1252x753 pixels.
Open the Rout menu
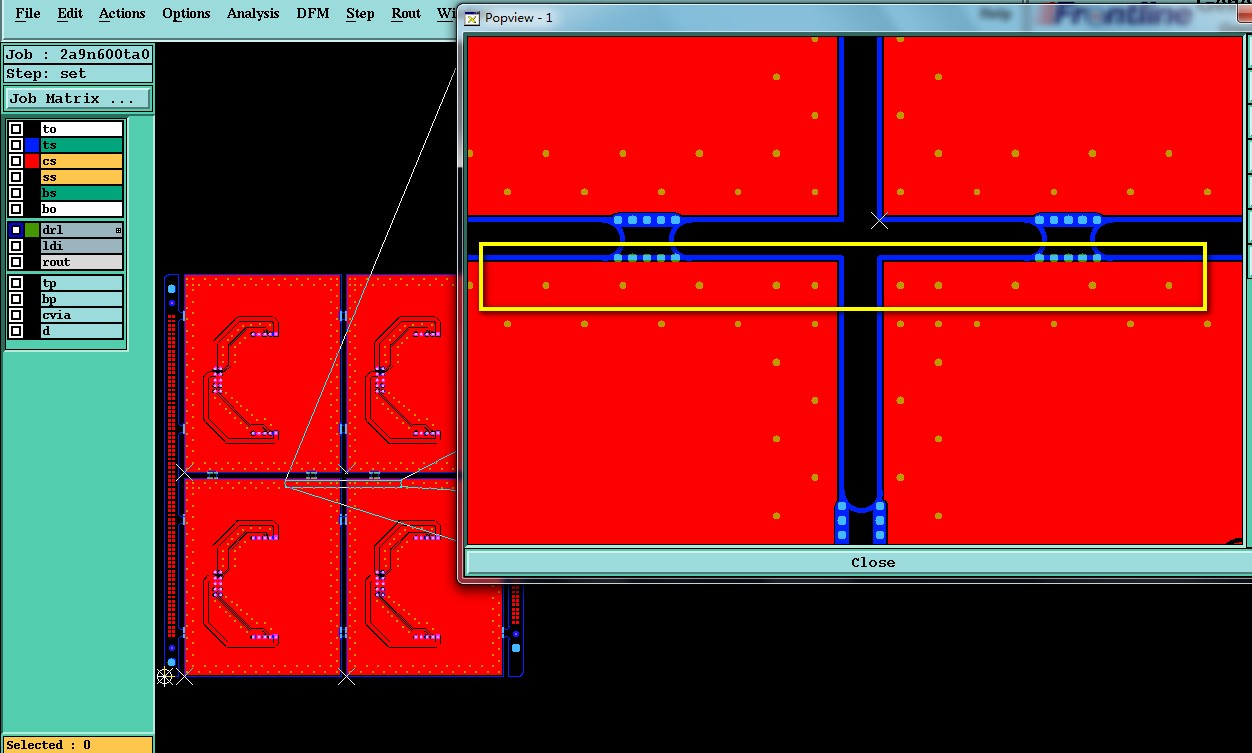point(406,13)
